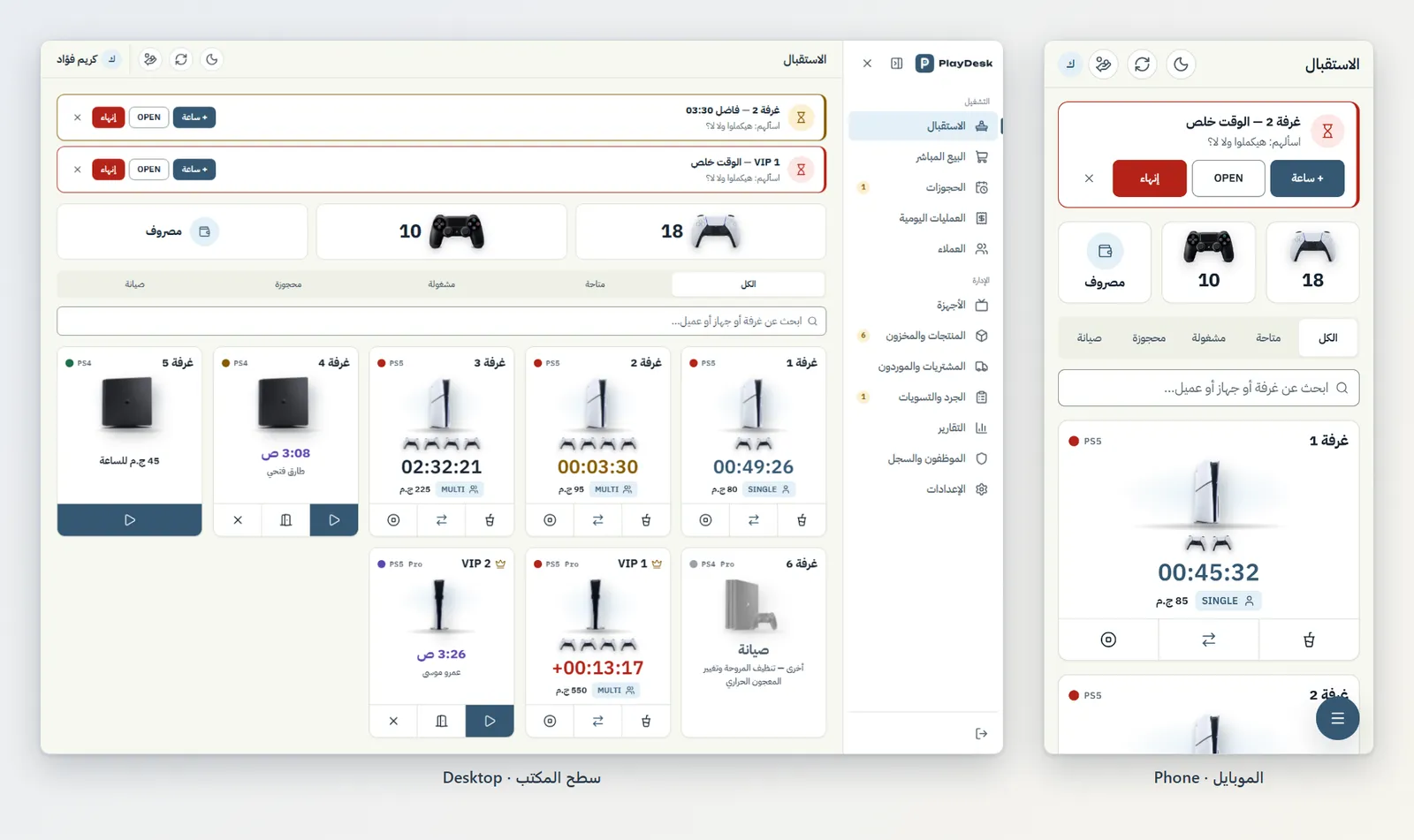
Task: Select صيانة filter tab on desktop
Action: [x=134, y=284]
